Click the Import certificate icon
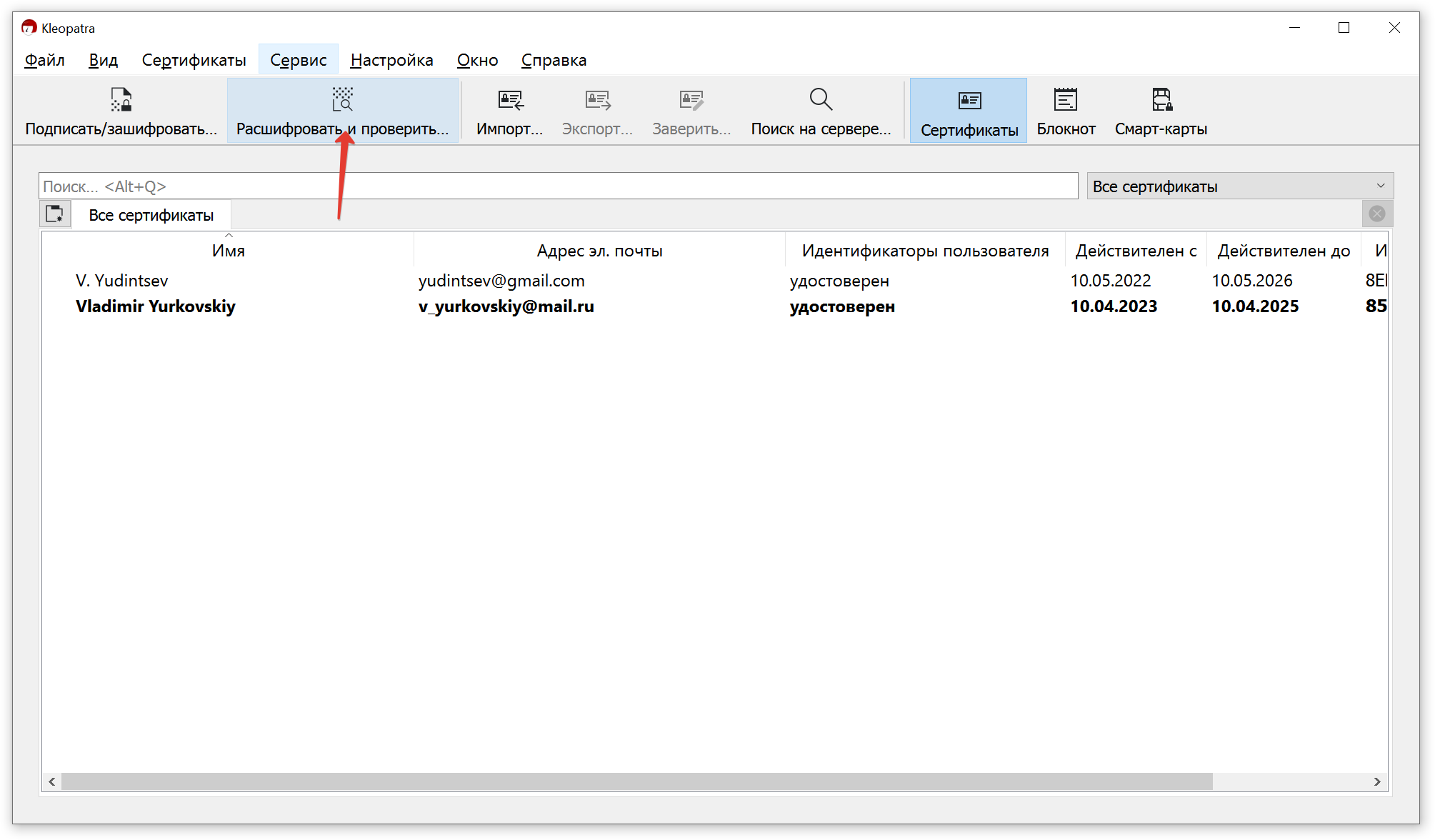Screen dimensions: 1435x840 [x=510, y=100]
